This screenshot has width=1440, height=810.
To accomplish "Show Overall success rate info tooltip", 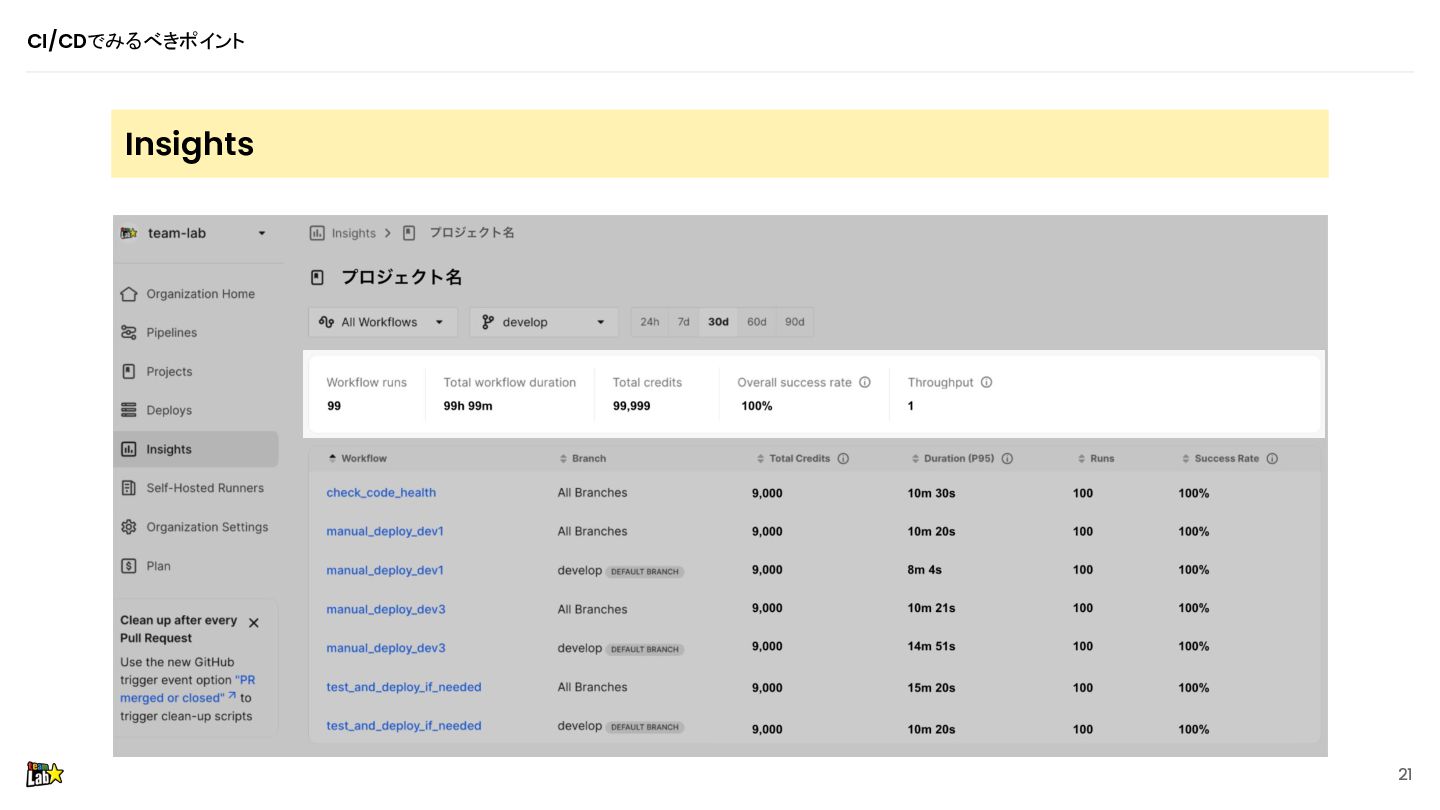I will pyautogui.click(x=865, y=382).
